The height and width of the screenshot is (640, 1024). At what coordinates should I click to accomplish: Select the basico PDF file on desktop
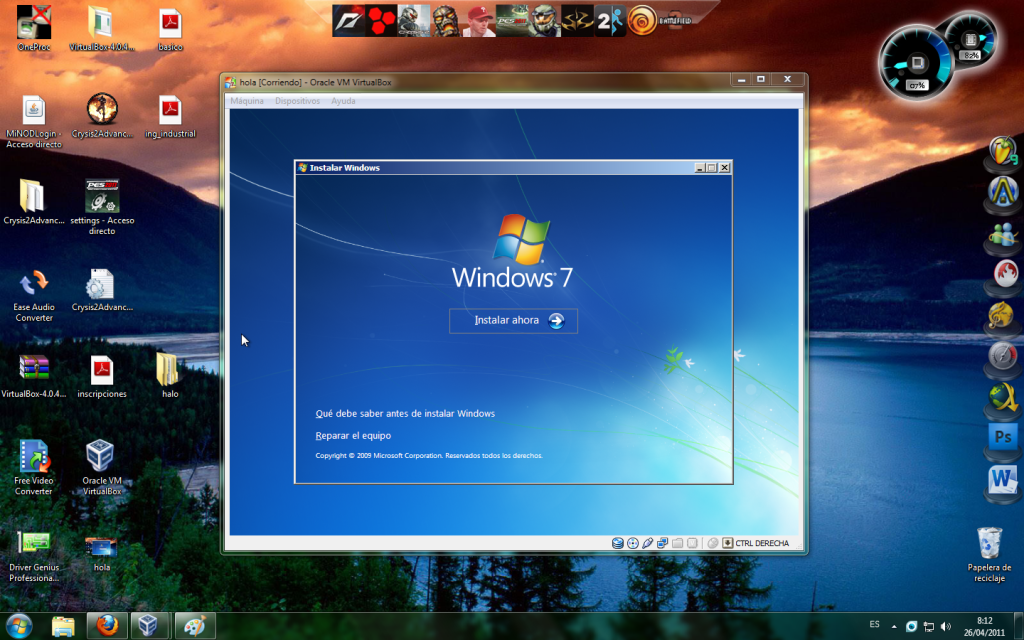[x=170, y=29]
